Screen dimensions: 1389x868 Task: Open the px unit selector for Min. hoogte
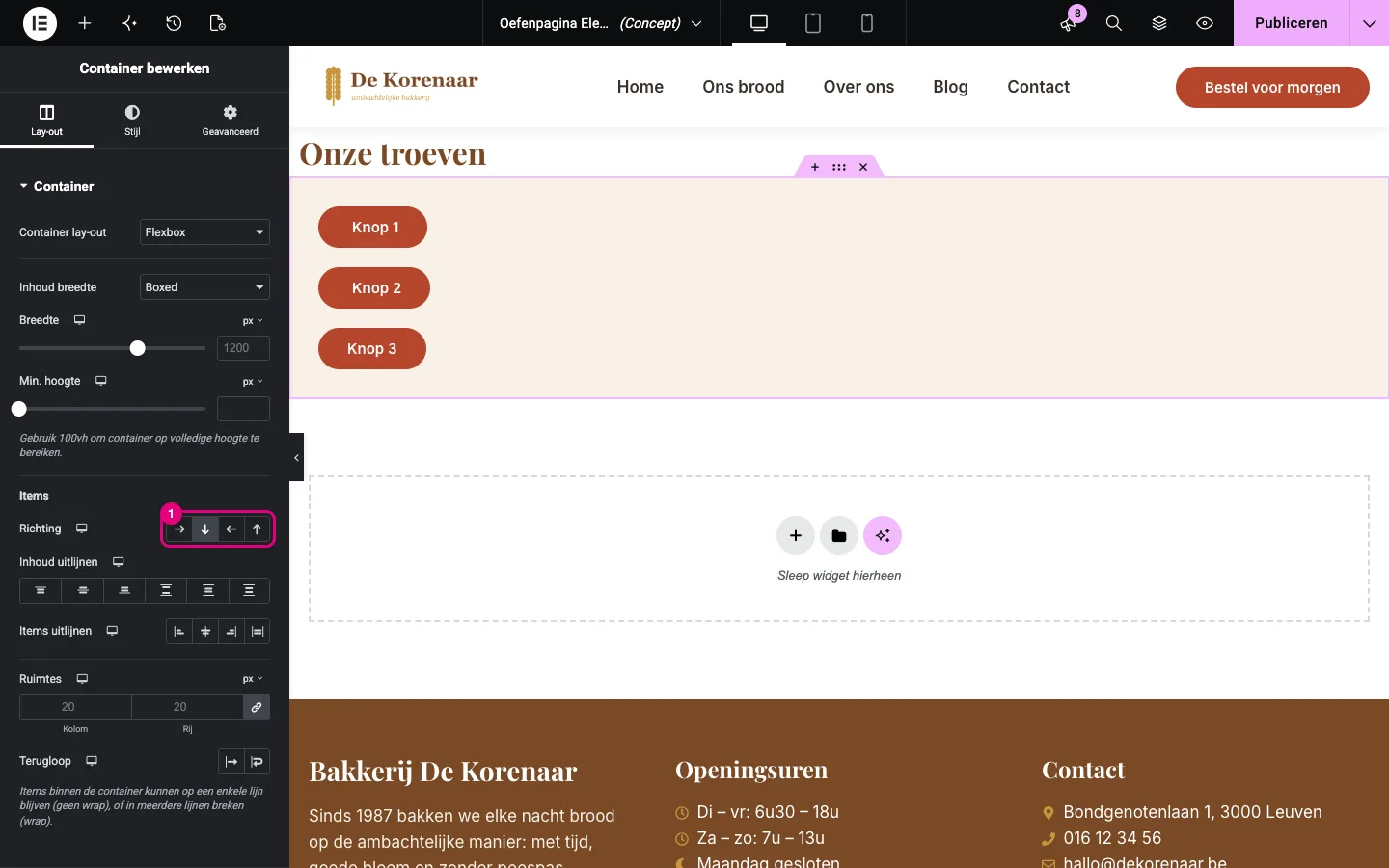tap(253, 382)
